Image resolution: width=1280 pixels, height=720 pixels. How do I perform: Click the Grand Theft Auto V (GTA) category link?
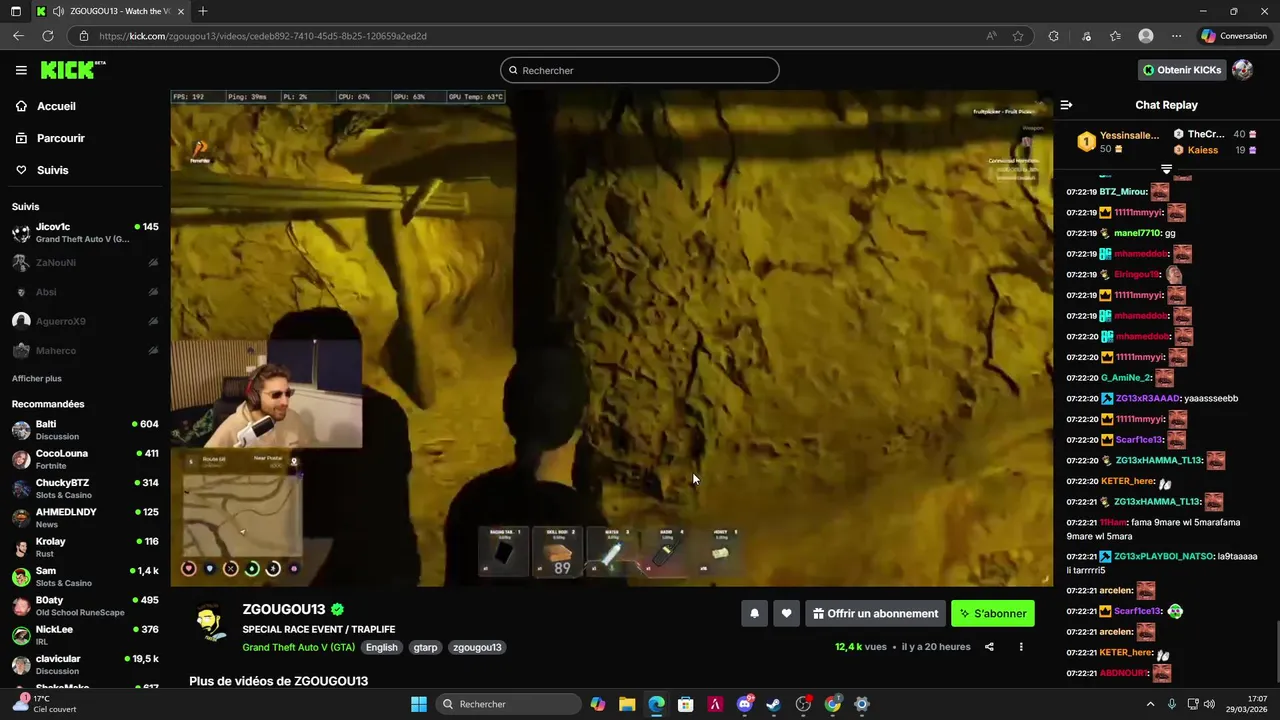(298, 647)
